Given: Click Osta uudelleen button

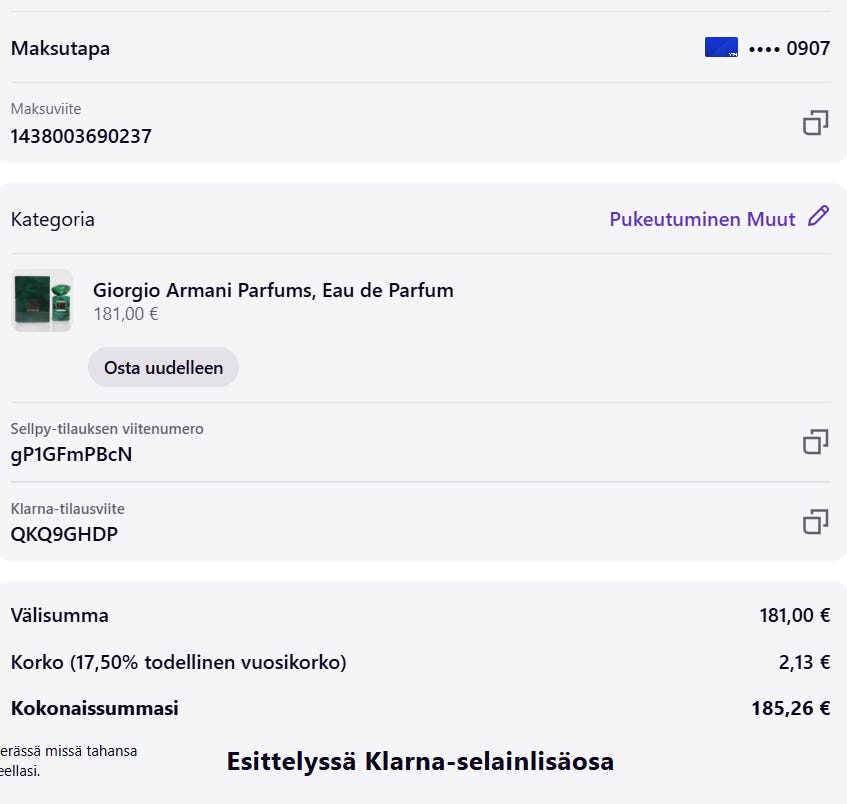Looking at the screenshot, I should coord(163,367).
